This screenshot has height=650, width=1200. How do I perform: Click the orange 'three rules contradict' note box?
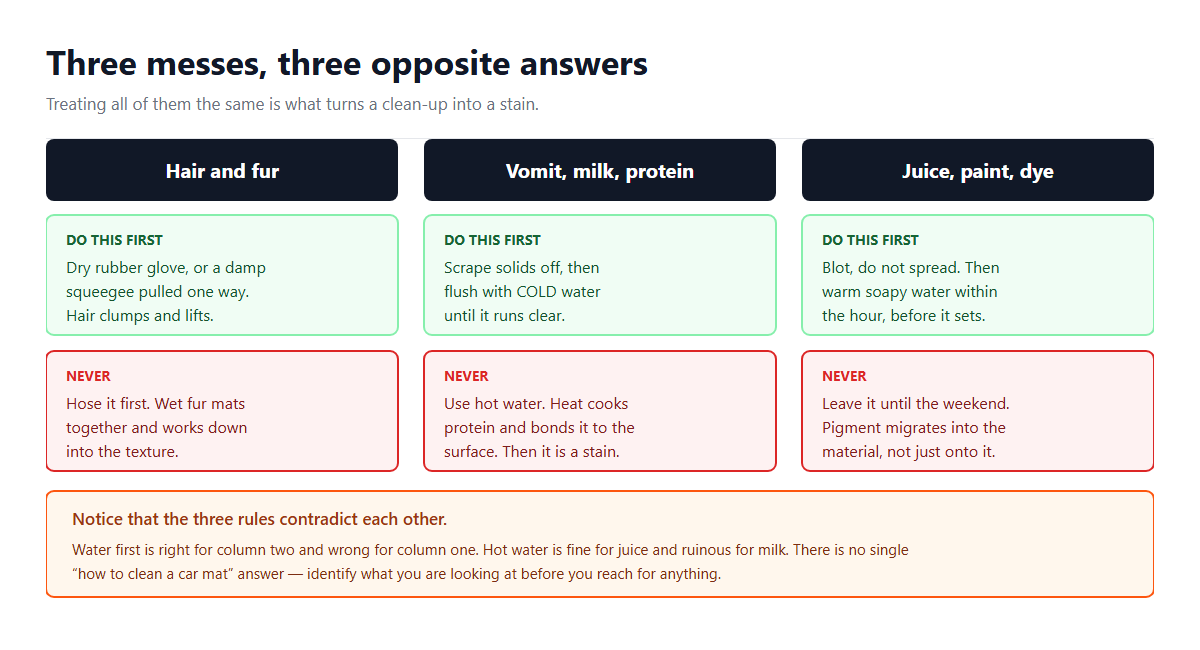point(600,544)
